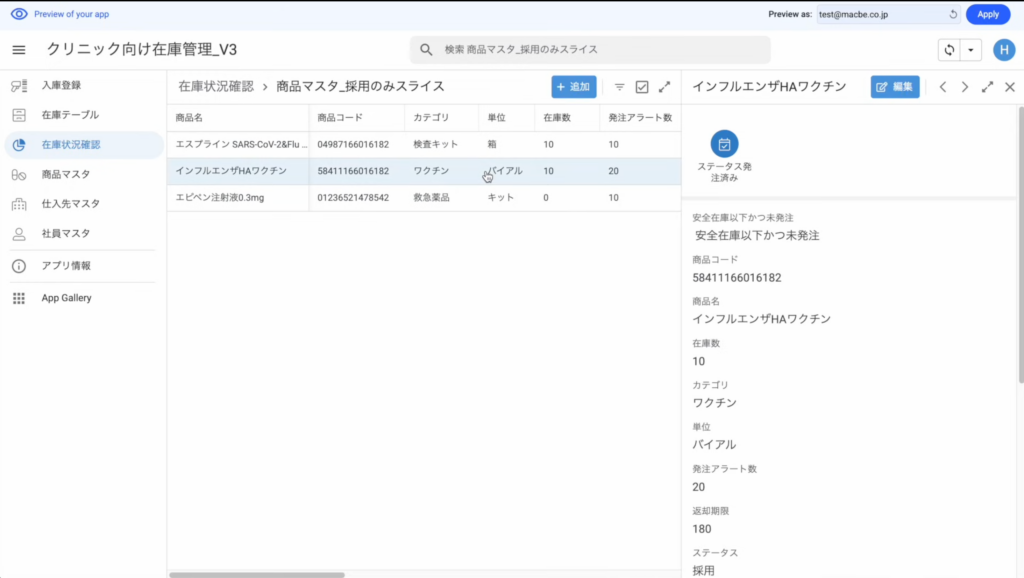Go to next record with right chevron
This screenshot has width=1024, height=578.
[x=964, y=87]
